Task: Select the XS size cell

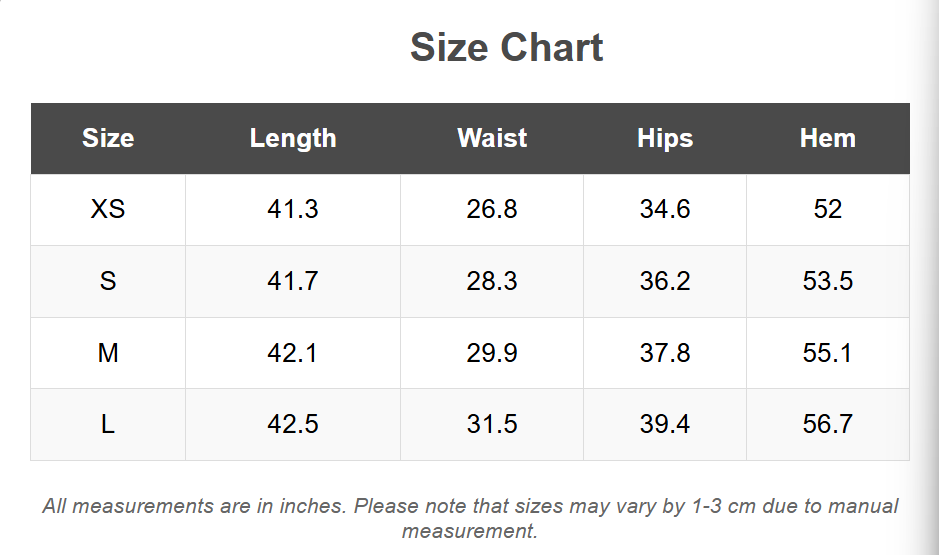Action: (108, 210)
